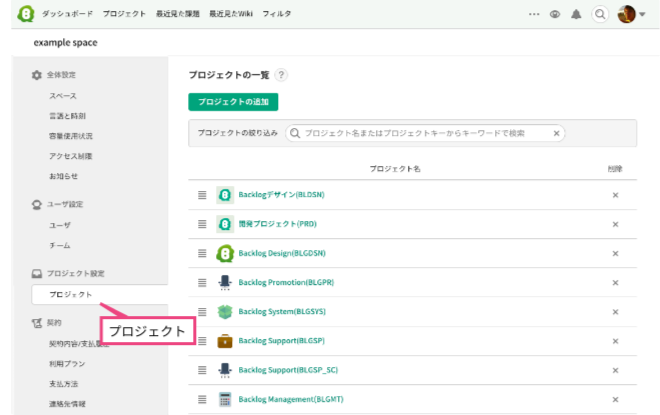Open the global search magnifier icon

tap(600, 14)
